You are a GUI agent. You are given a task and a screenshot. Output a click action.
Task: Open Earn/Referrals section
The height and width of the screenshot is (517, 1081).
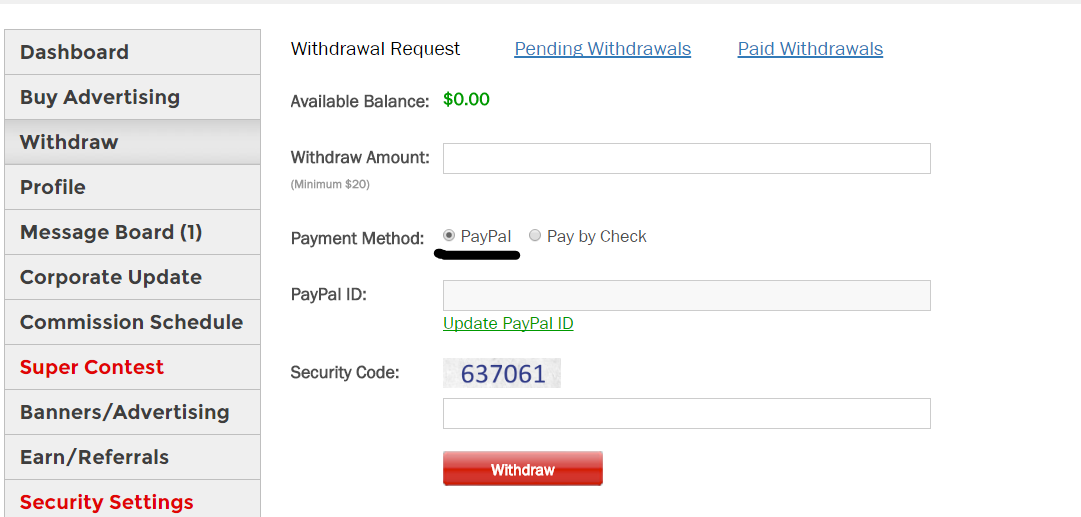94,457
